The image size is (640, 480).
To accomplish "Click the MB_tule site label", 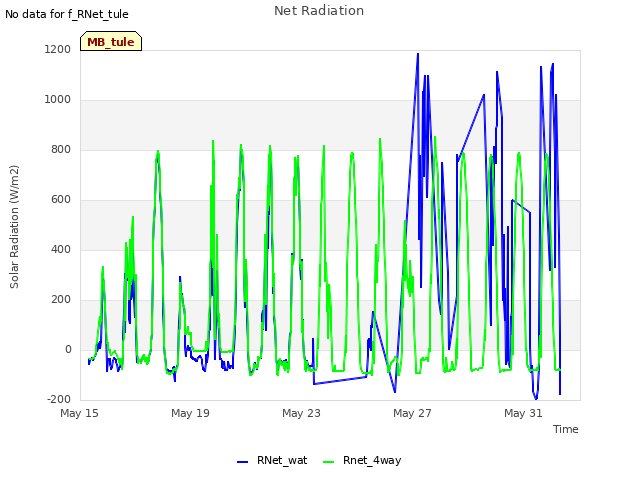I will 111,42.
